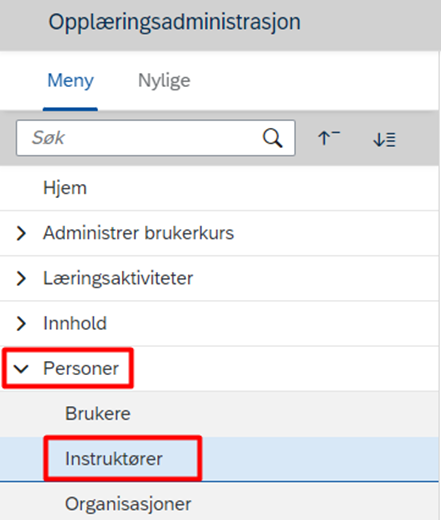
Task: Go to Hjem menu entry
Action: 219,188
